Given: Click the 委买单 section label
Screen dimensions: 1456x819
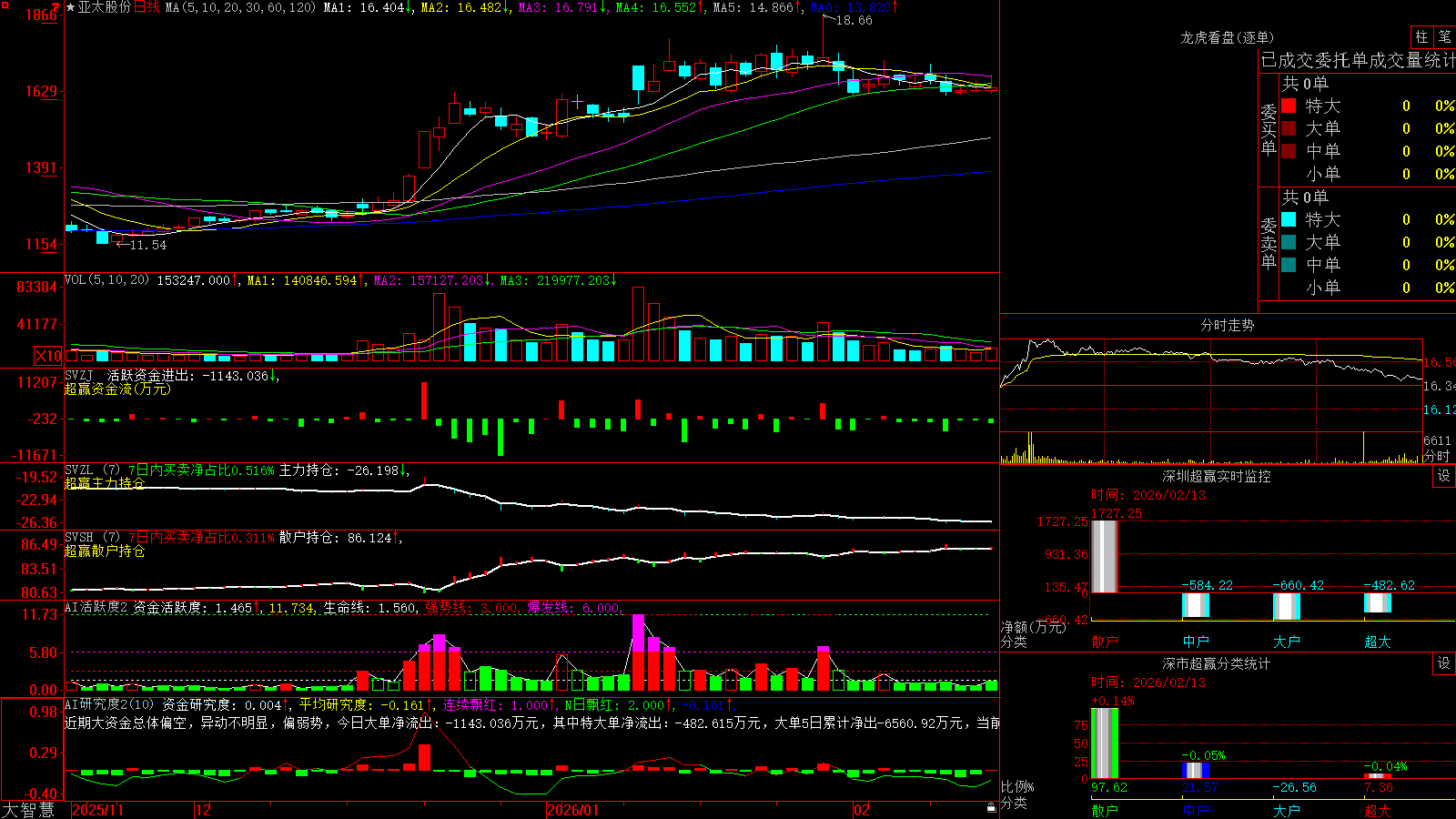Looking at the screenshot, I should point(1269,130).
